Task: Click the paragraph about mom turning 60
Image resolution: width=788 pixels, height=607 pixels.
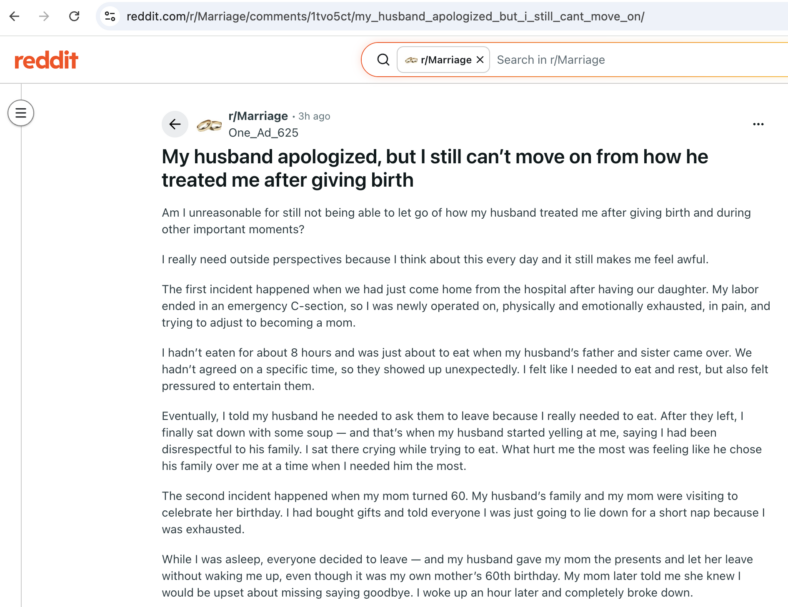Action: [x=463, y=513]
